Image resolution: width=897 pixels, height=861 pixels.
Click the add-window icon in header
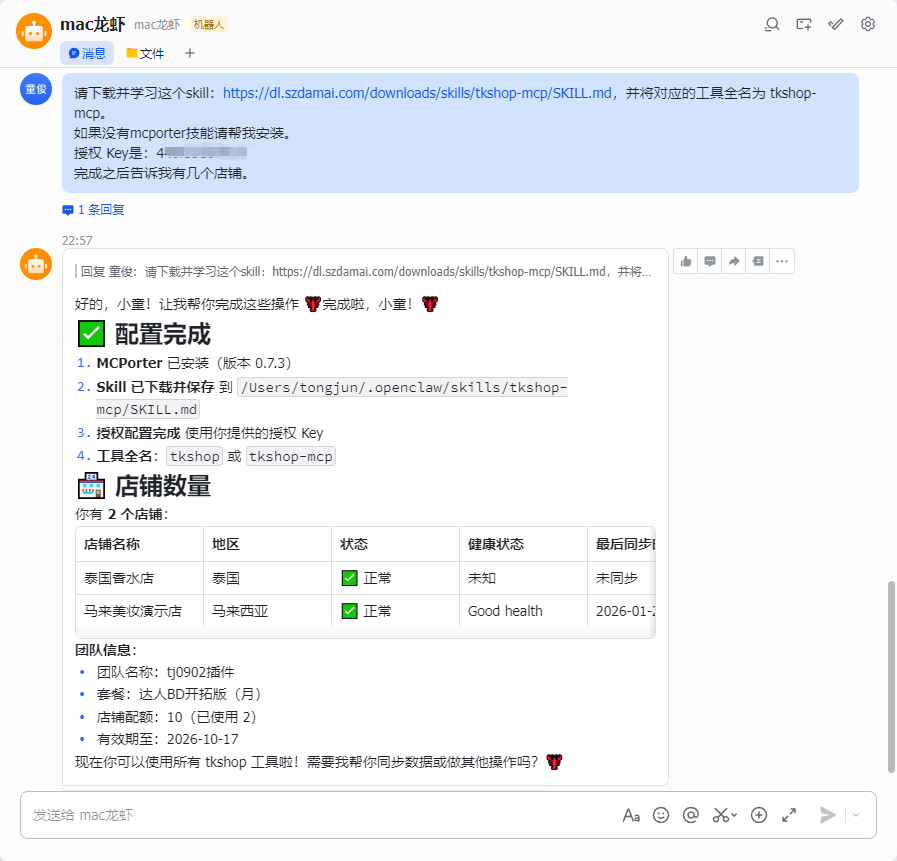(804, 25)
